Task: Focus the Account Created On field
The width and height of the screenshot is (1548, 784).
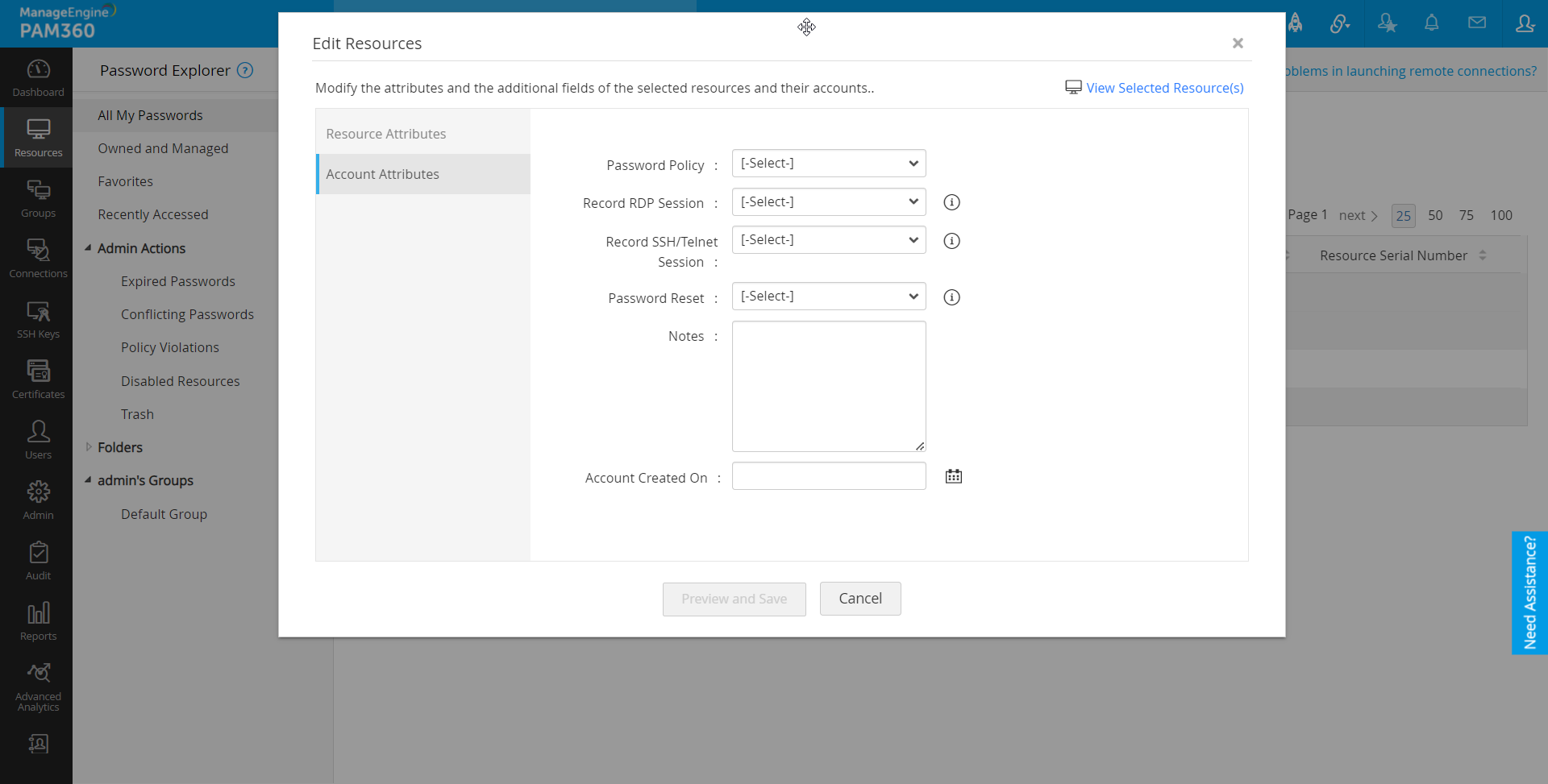Action: pos(829,475)
